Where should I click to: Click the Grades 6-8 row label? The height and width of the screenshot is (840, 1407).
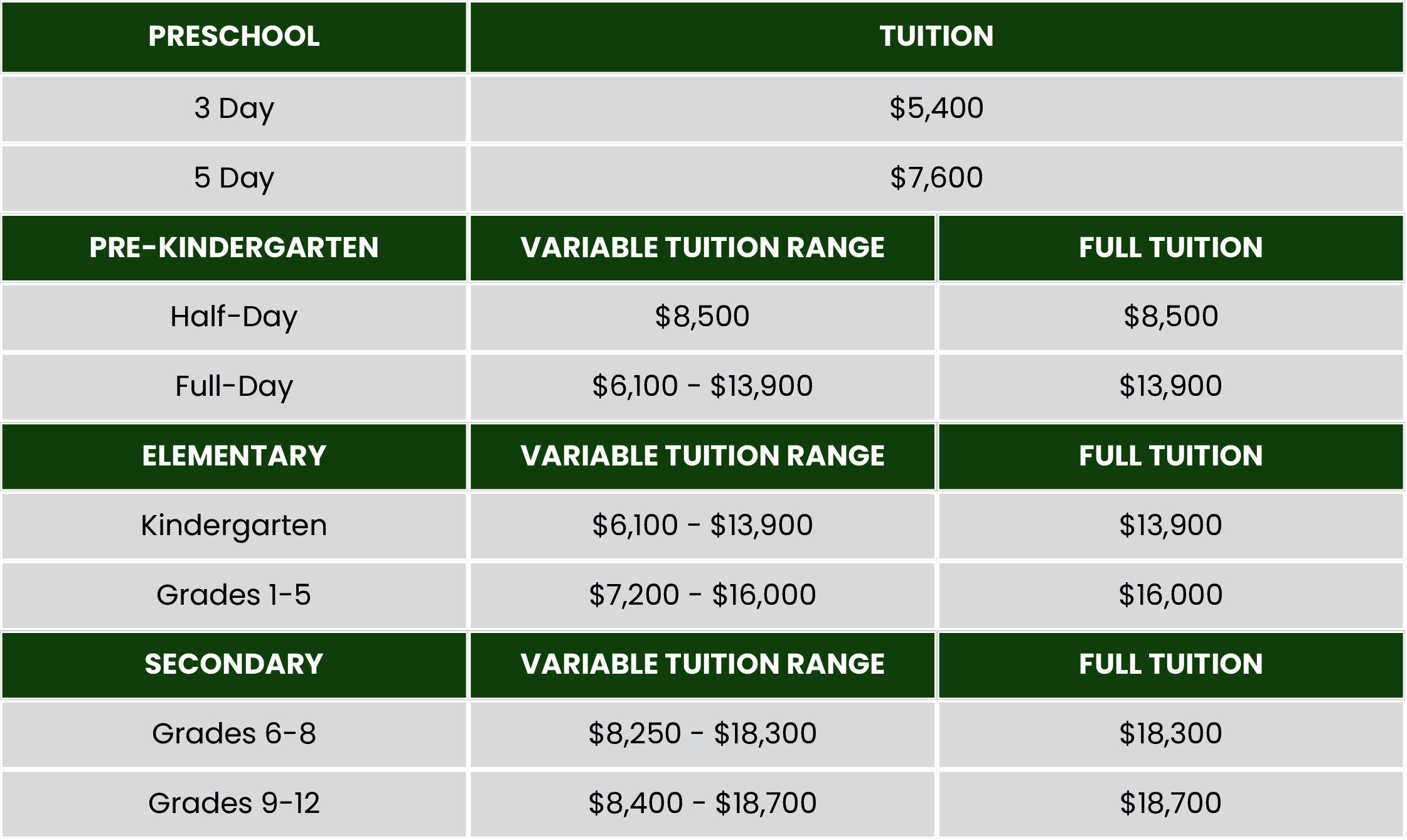point(234,734)
